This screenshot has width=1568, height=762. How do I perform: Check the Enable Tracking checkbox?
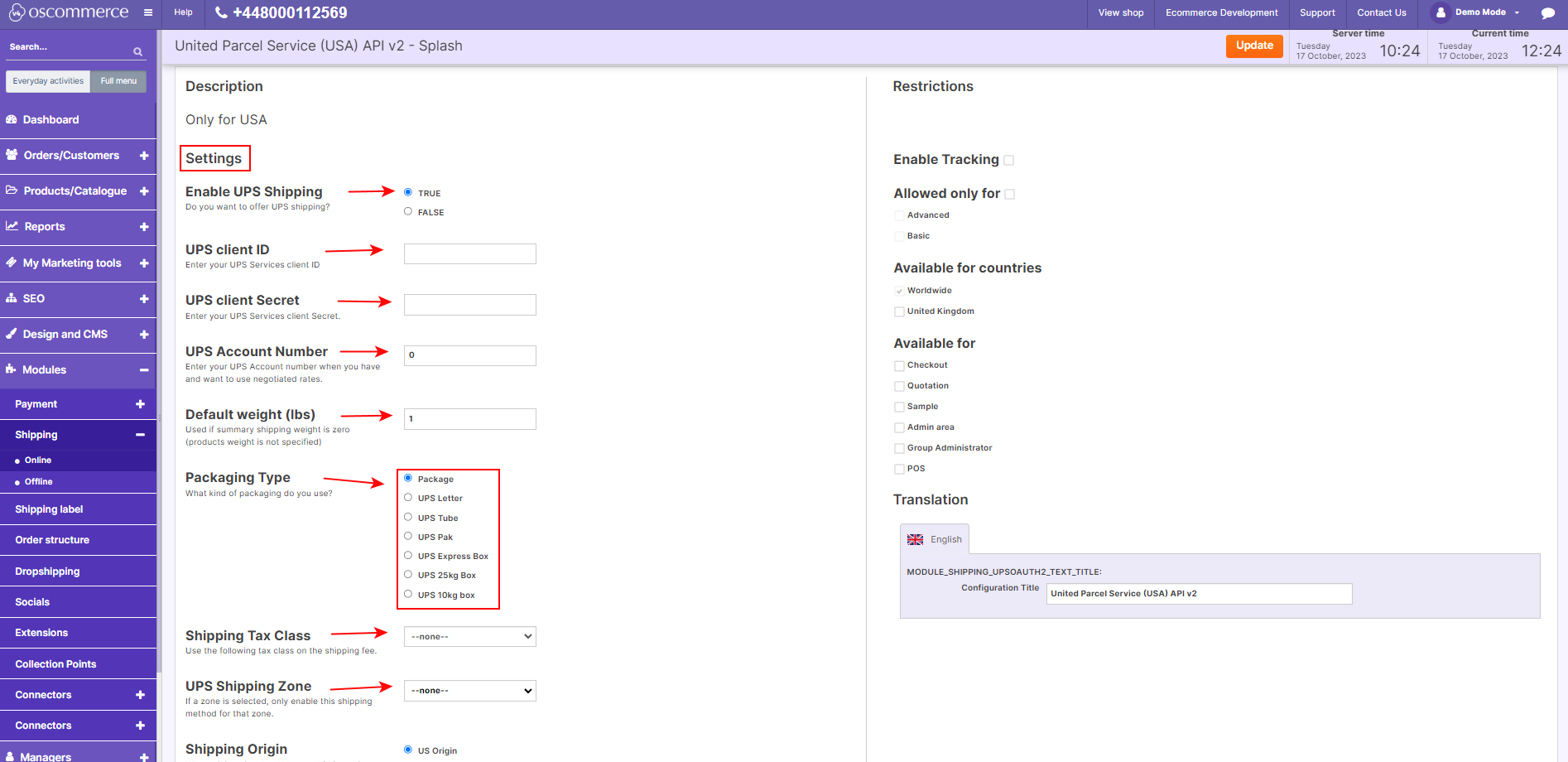pos(1008,161)
